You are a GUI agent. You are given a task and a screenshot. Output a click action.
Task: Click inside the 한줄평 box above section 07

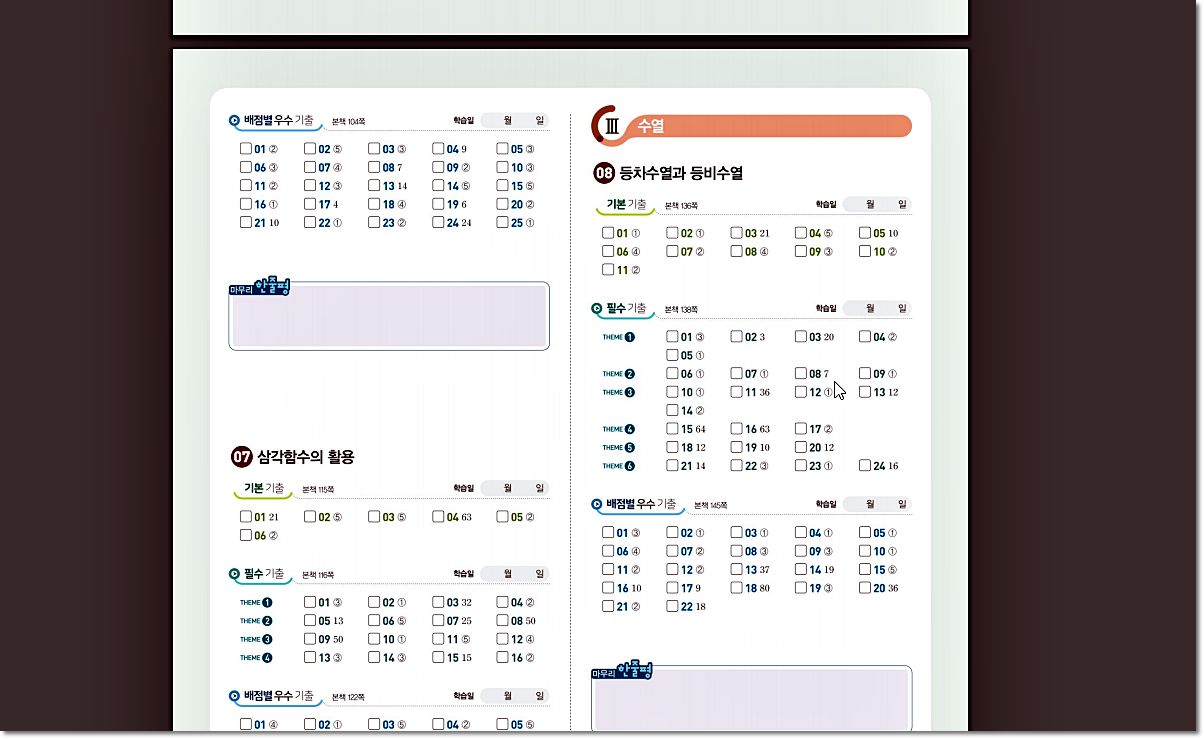[x=390, y=316]
